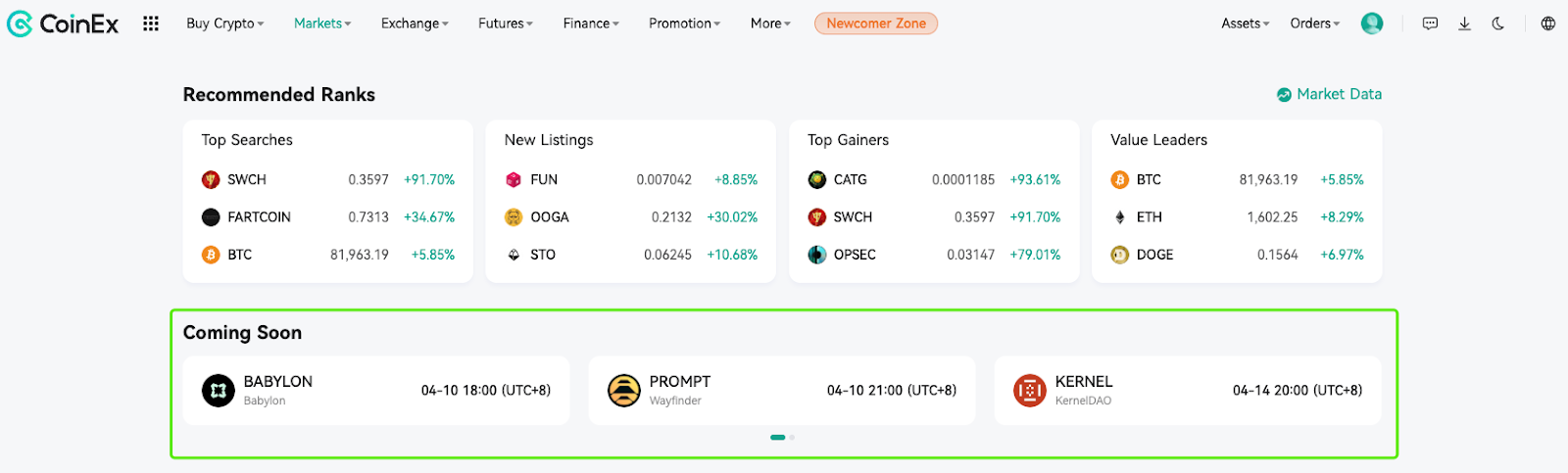The image size is (1568, 473).
Task: Click the Coming Soon heading
Action: [x=242, y=333]
